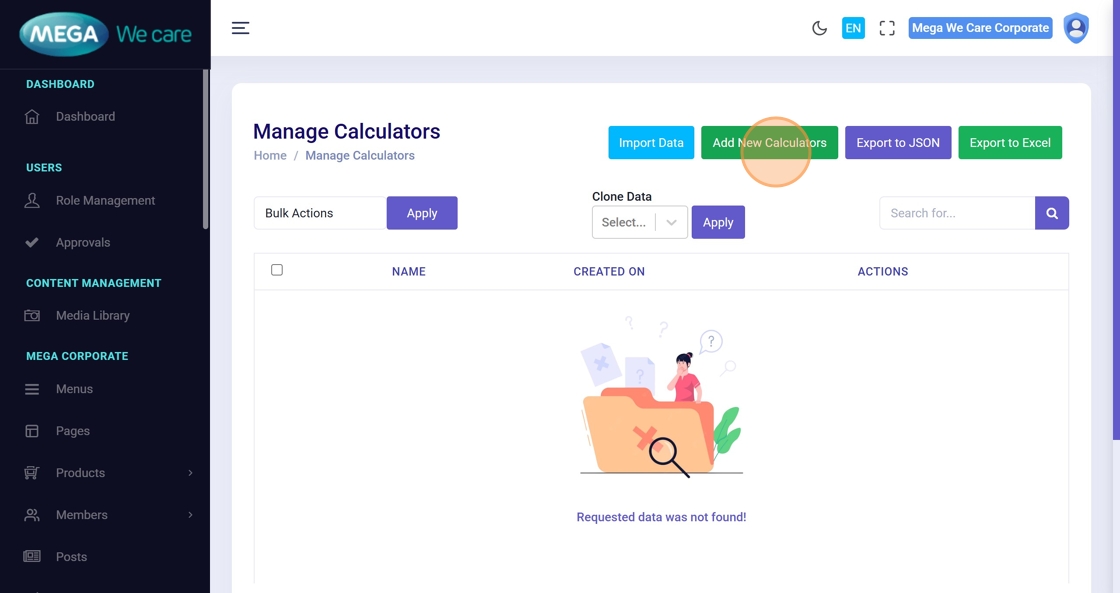
Task: Click the Products cart icon
Action: click(x=32, y=473)
